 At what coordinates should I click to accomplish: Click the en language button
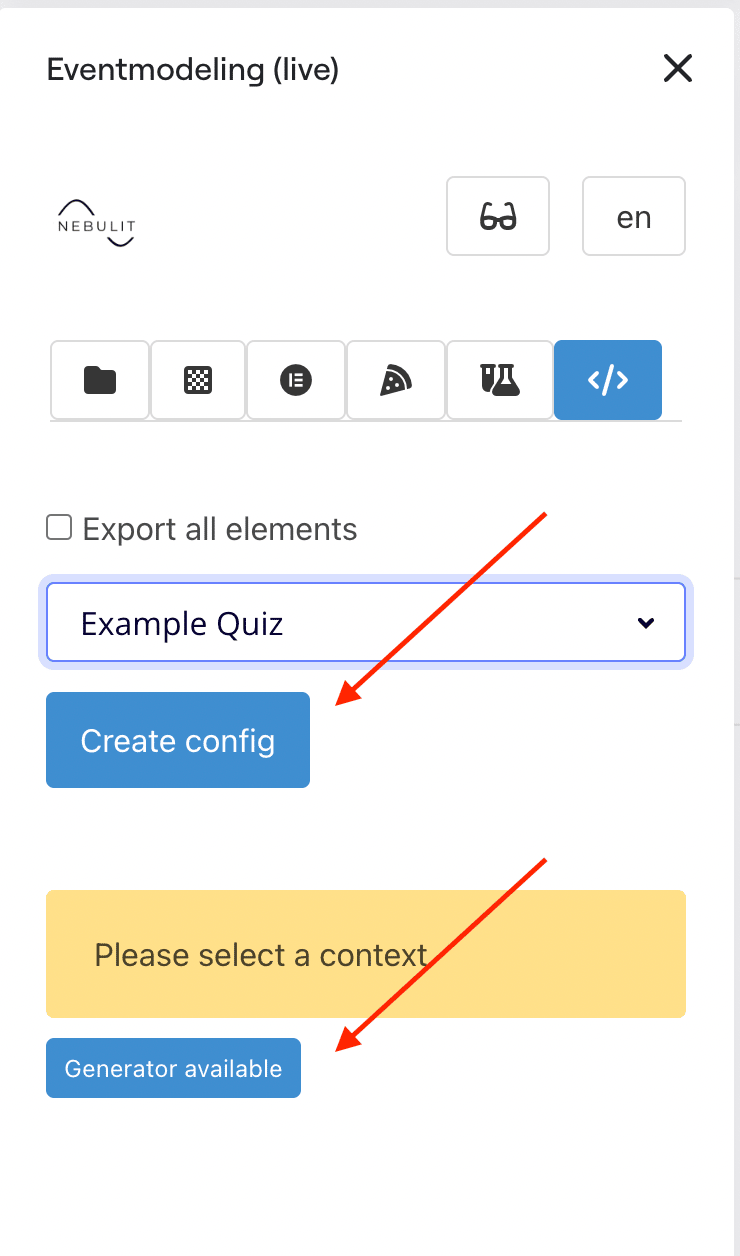click(633, 216)
